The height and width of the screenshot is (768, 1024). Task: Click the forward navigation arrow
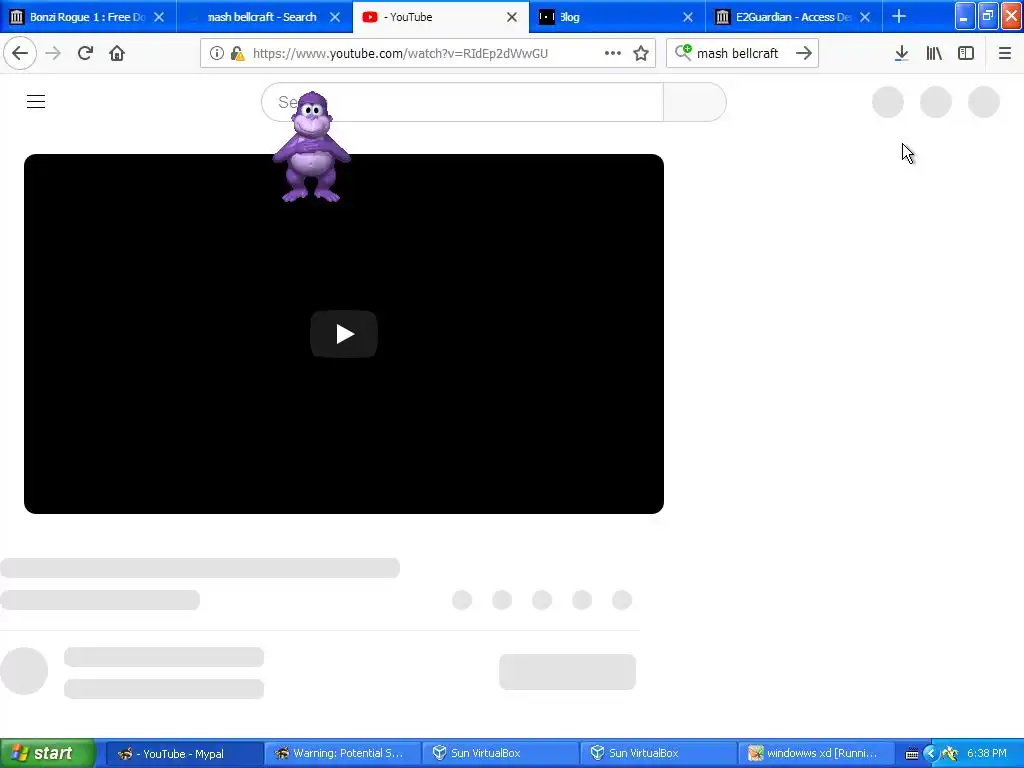pyautogui.click(x=53, y=53)
